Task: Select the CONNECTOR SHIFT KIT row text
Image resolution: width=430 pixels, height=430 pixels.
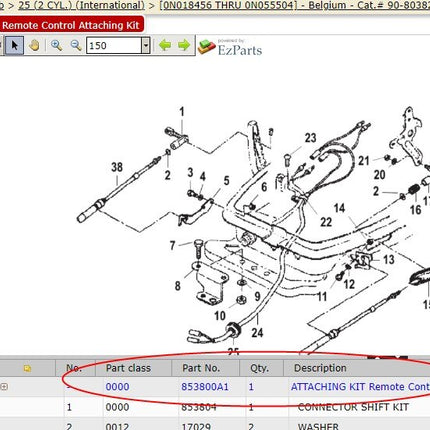Action: (353, 407)
